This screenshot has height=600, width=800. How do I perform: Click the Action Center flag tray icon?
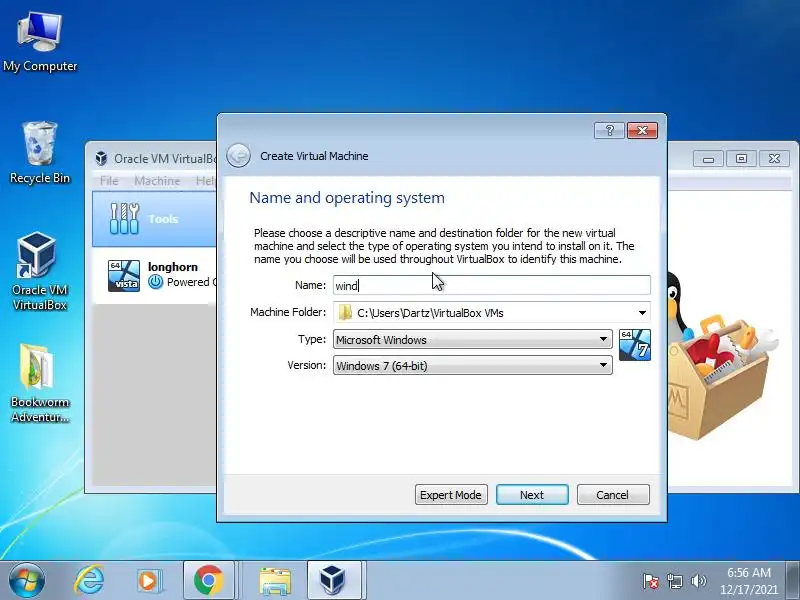tap(651, 581)
